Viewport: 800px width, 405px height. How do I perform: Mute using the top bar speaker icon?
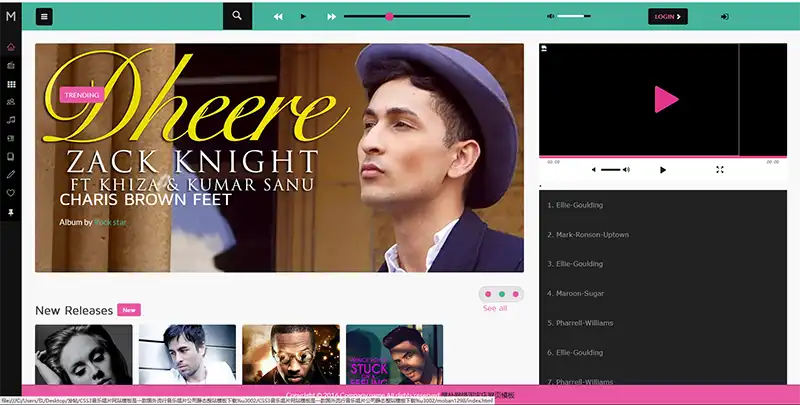(551, 16)
